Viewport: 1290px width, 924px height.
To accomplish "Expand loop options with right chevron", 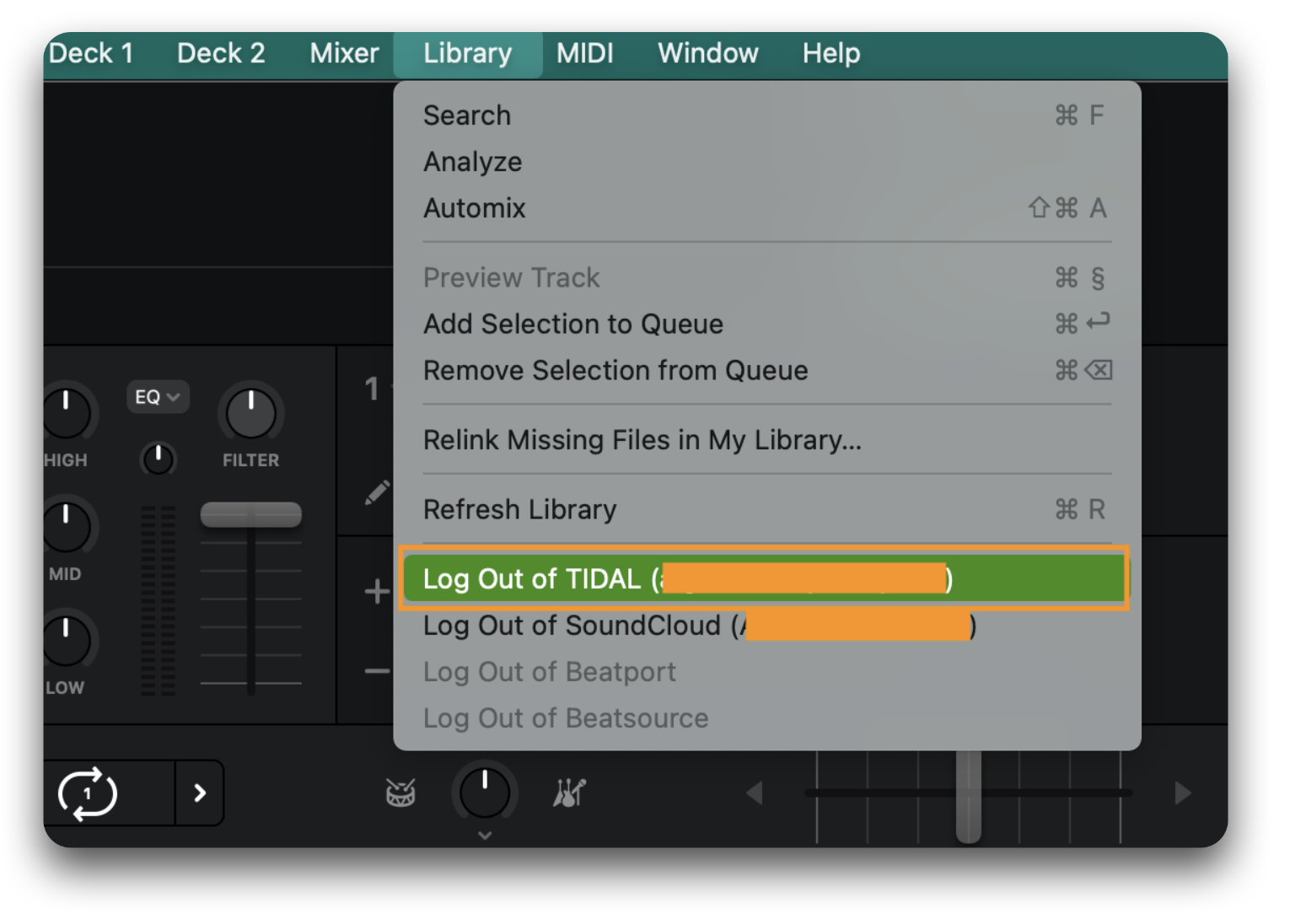I will tap(200, 793).
